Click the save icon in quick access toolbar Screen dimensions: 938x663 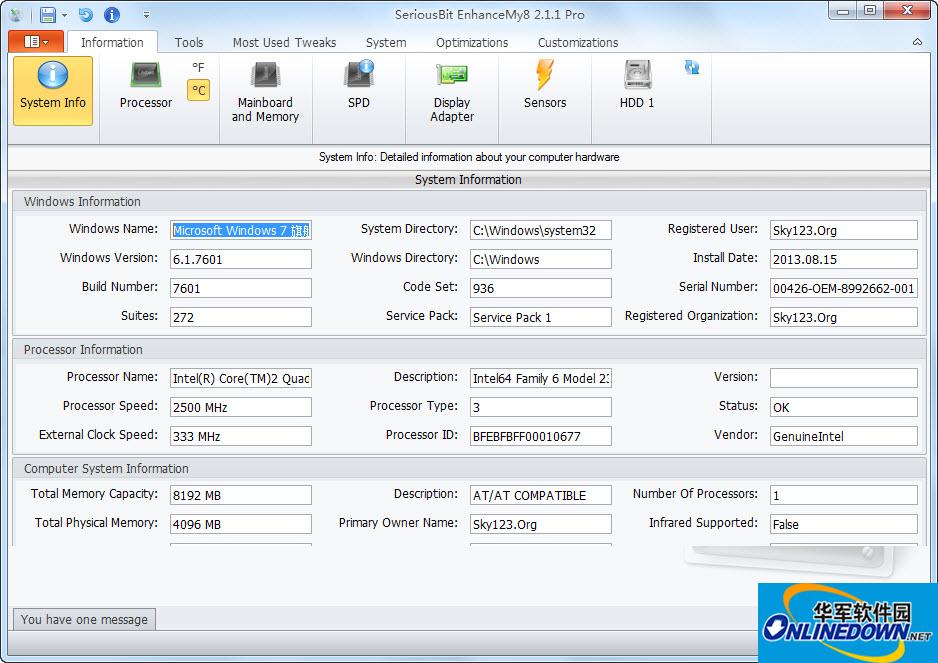pos(47,15)
